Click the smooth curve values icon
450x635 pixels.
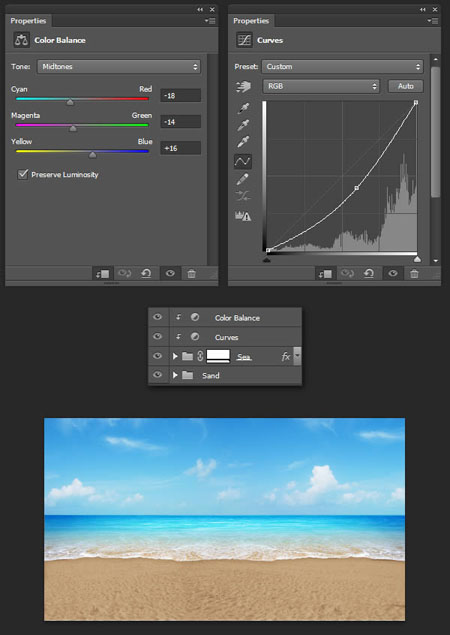pyautogui.click(x=243, y=197)
